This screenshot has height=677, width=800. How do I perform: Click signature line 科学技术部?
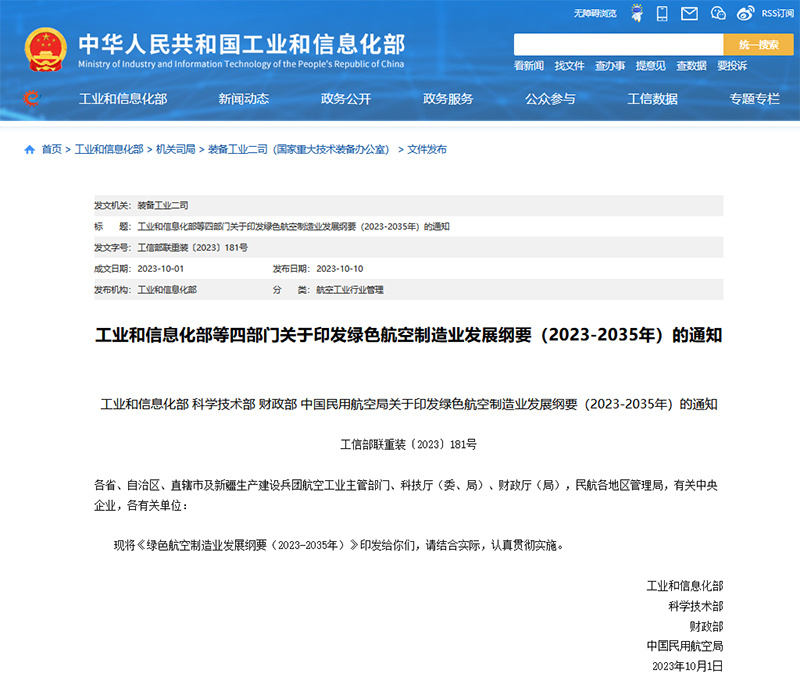tap(696, 606)
